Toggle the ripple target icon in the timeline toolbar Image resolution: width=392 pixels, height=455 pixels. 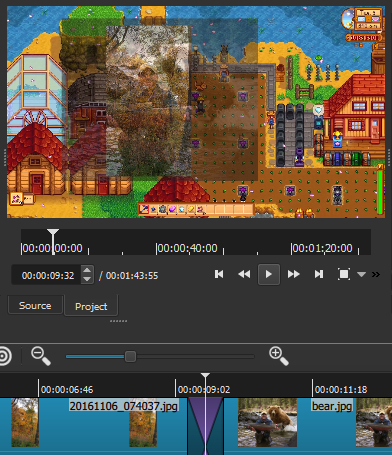pyautogui.click(x=4, y=356)
